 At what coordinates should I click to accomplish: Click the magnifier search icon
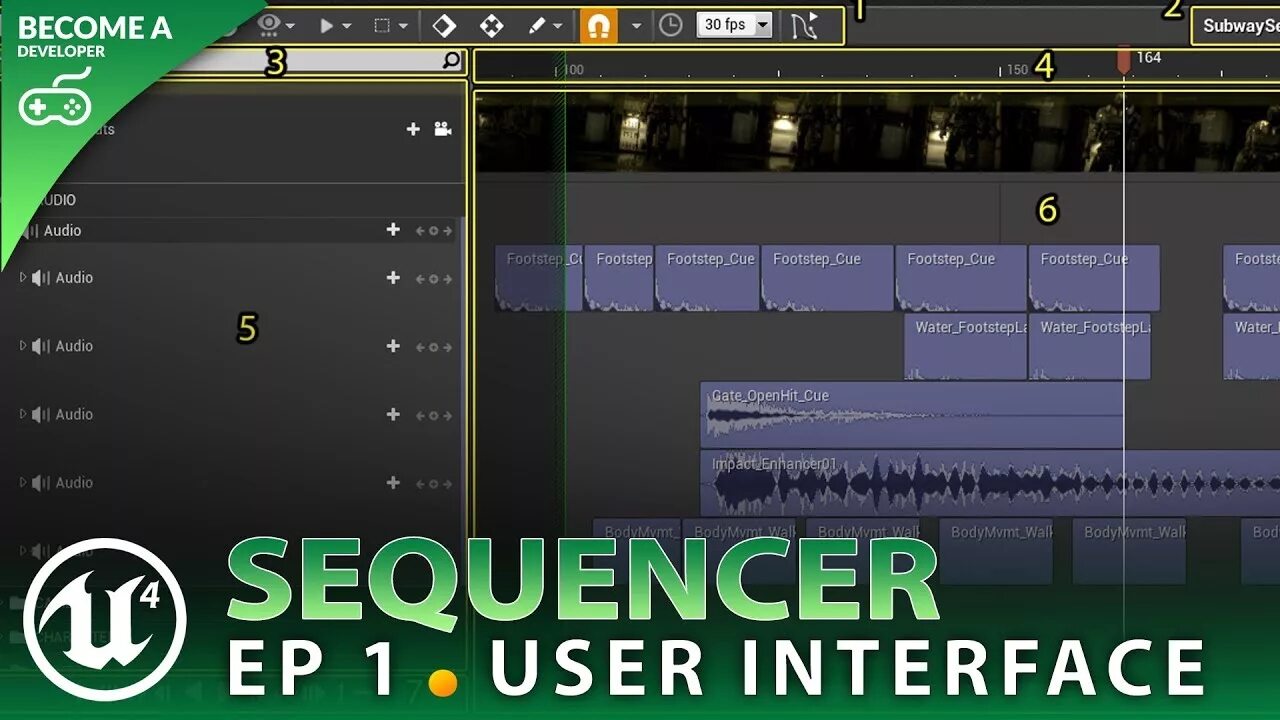click(452, 61)
